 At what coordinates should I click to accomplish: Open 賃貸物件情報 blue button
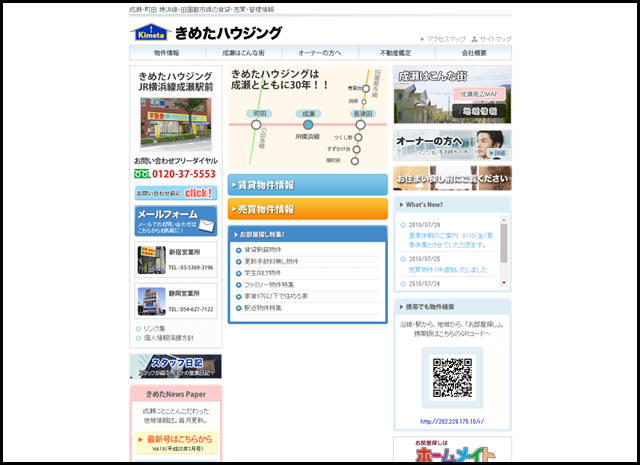tap(308, 185)
